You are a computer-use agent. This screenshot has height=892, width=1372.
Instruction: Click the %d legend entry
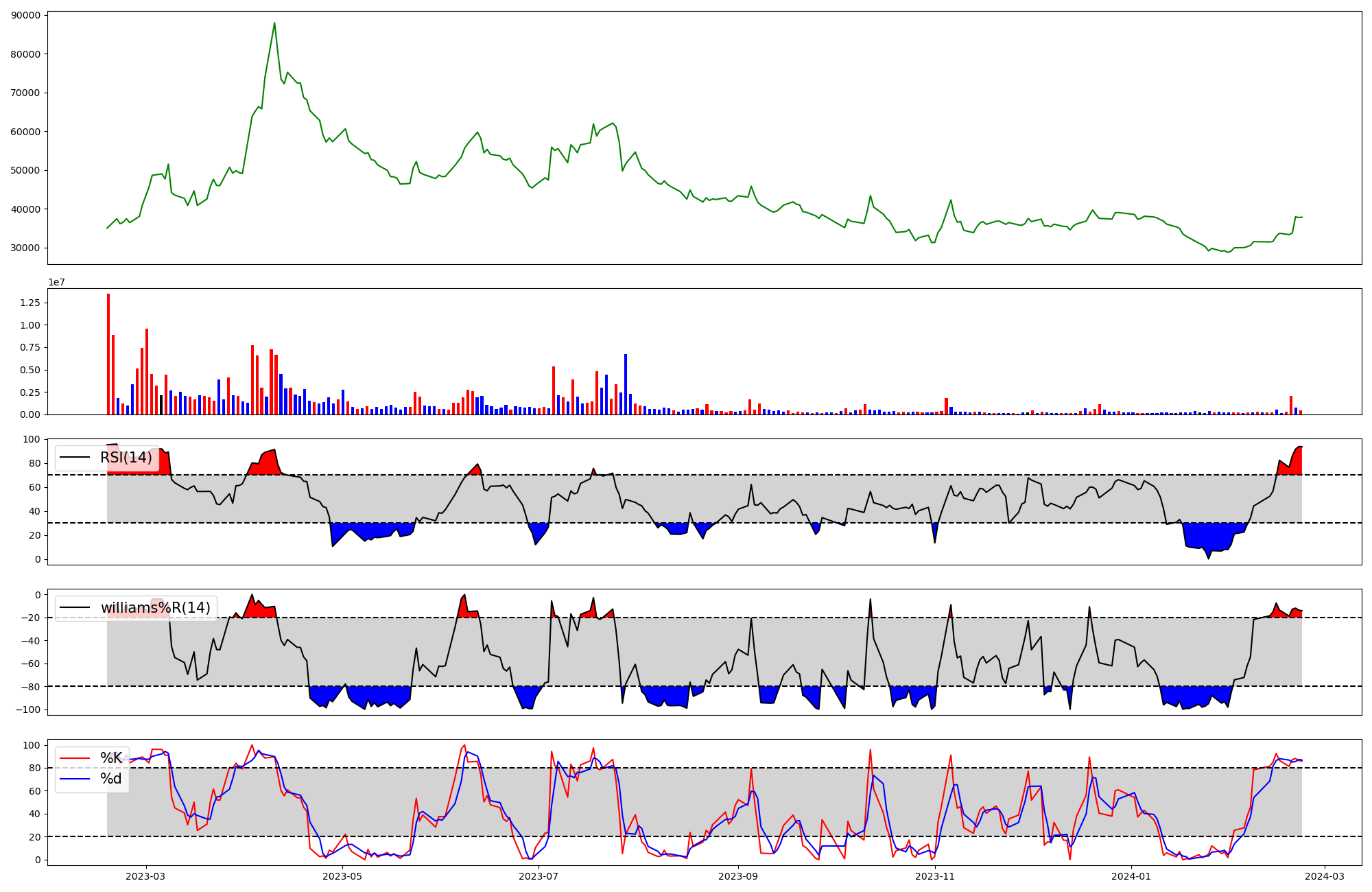click(110, 779)
